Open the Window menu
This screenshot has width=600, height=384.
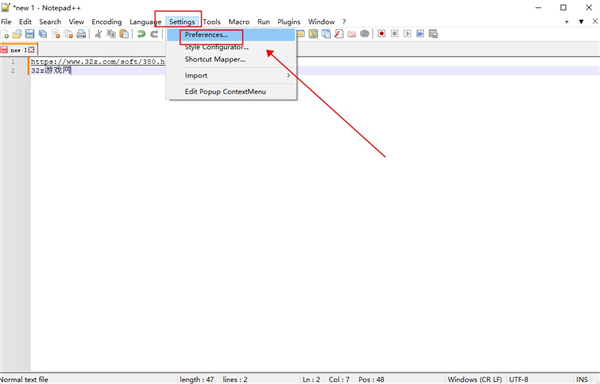tap(321, 22)
